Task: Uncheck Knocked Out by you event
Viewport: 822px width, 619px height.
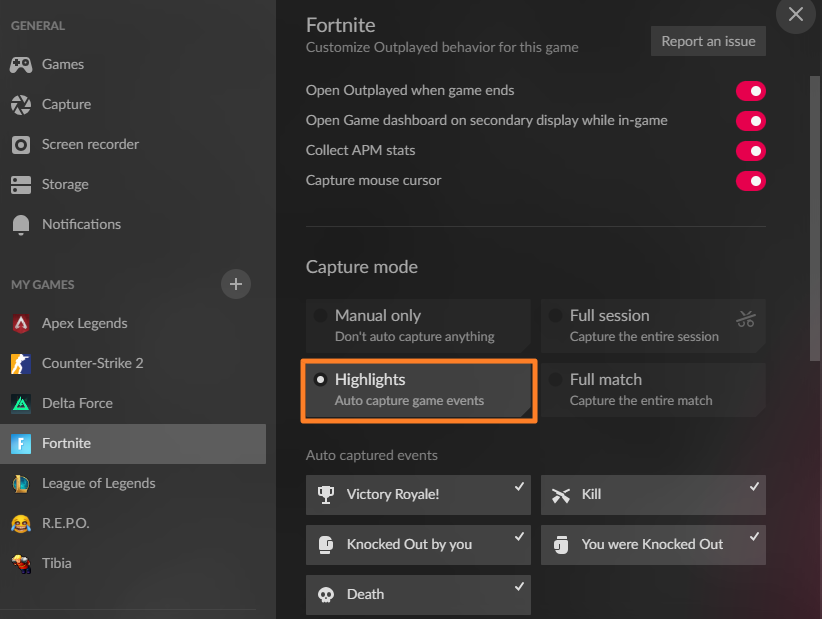Action: [418, 545]
